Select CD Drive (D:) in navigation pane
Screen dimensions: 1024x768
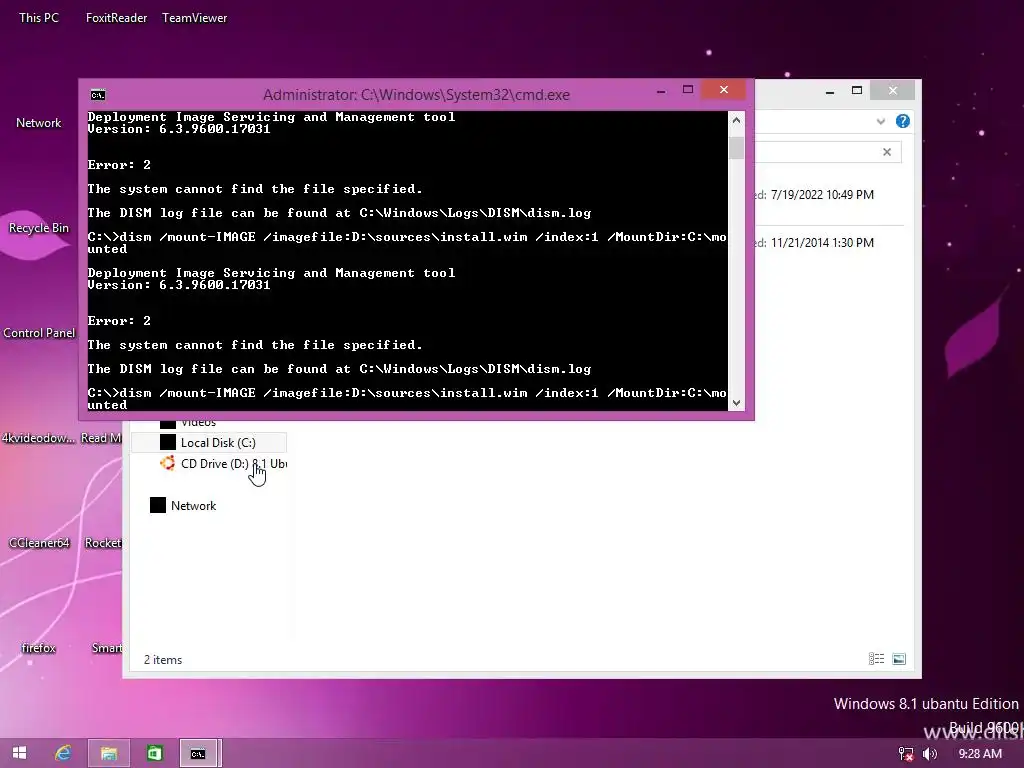click(x=222, y=464)
